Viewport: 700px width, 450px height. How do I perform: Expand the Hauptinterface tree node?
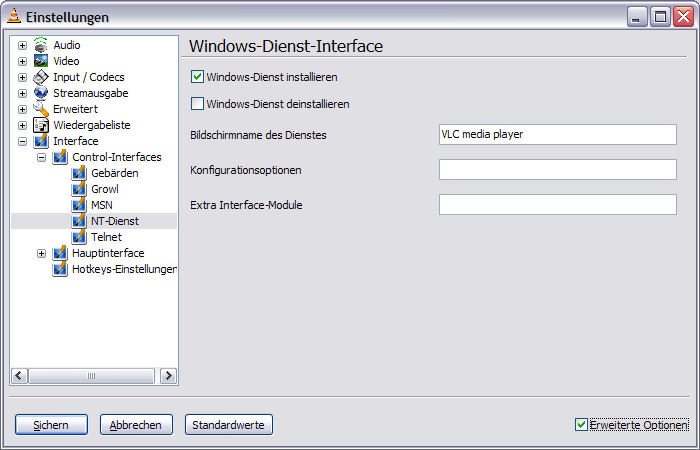point(41,253)
